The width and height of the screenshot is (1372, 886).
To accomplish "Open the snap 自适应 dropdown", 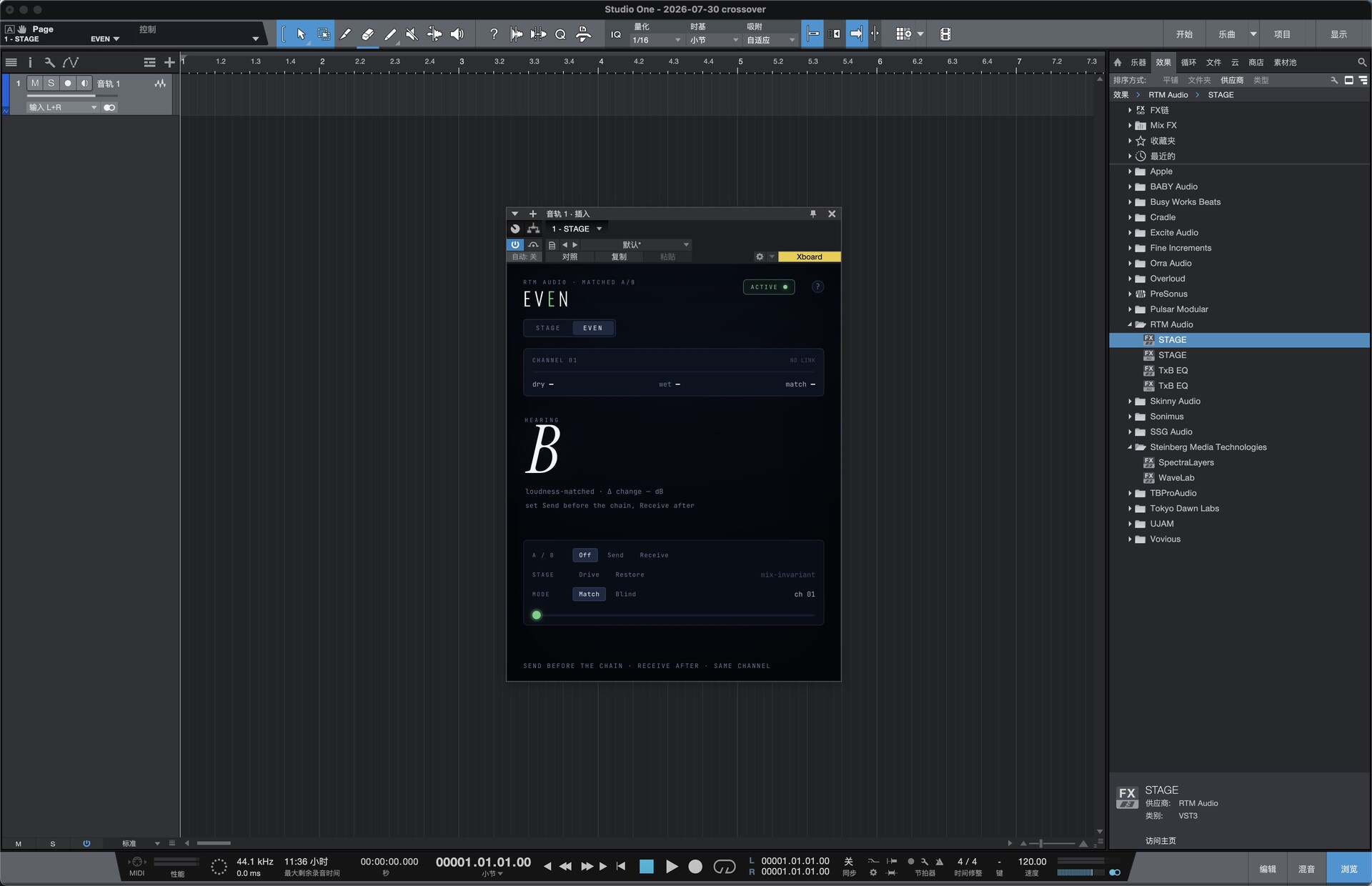I will 771,40.
